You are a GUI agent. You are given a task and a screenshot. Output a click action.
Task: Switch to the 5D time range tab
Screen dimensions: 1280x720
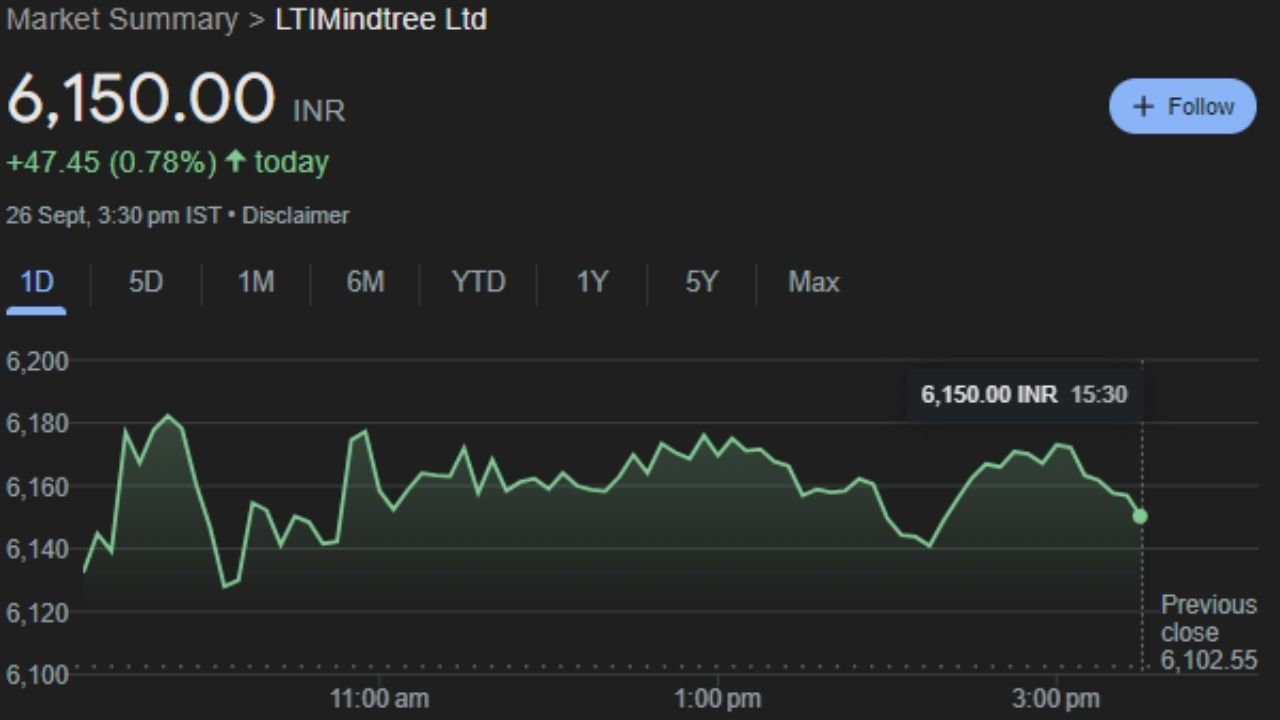145,282
